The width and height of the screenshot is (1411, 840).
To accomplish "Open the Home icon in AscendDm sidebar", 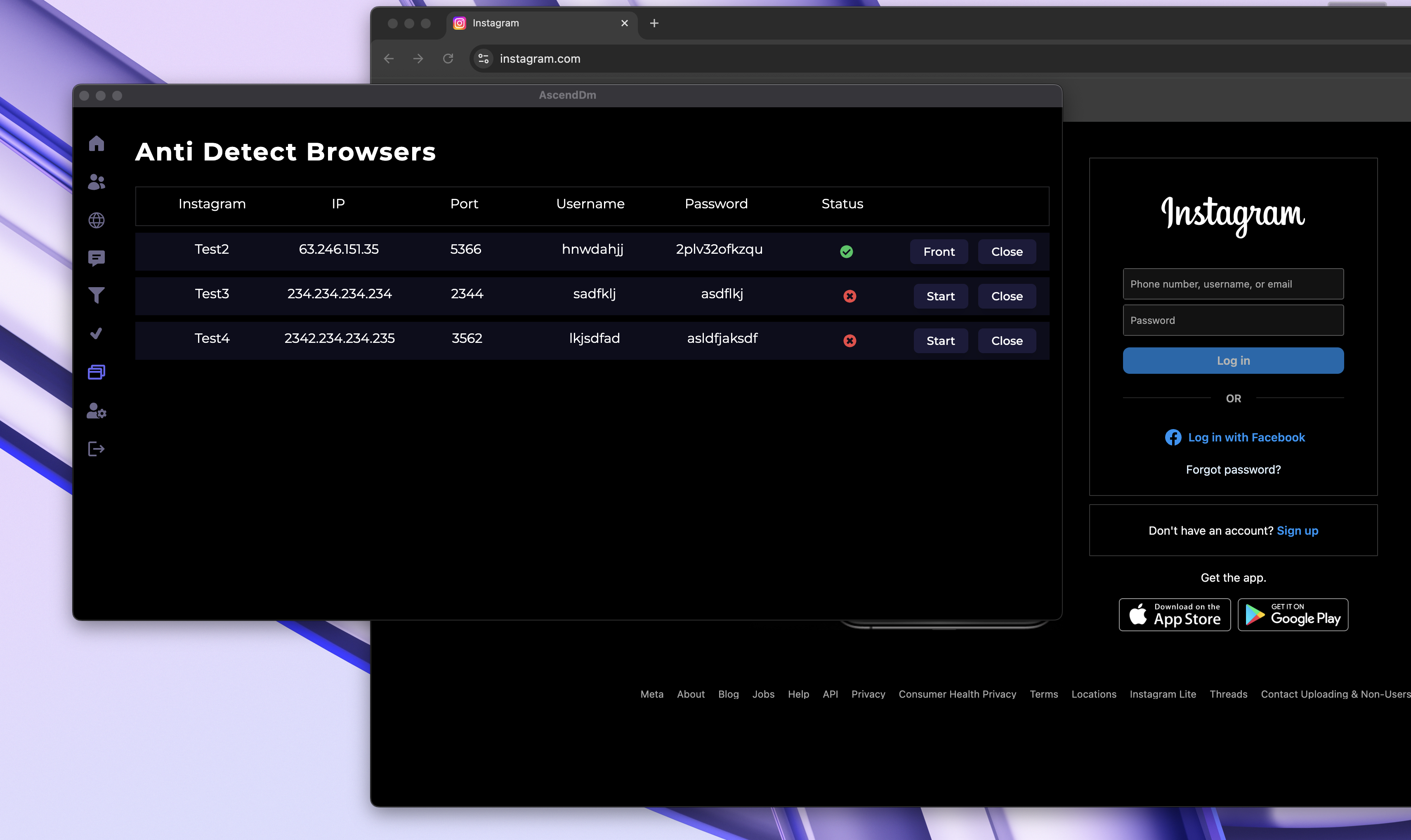I will click(x=96, y=143).
